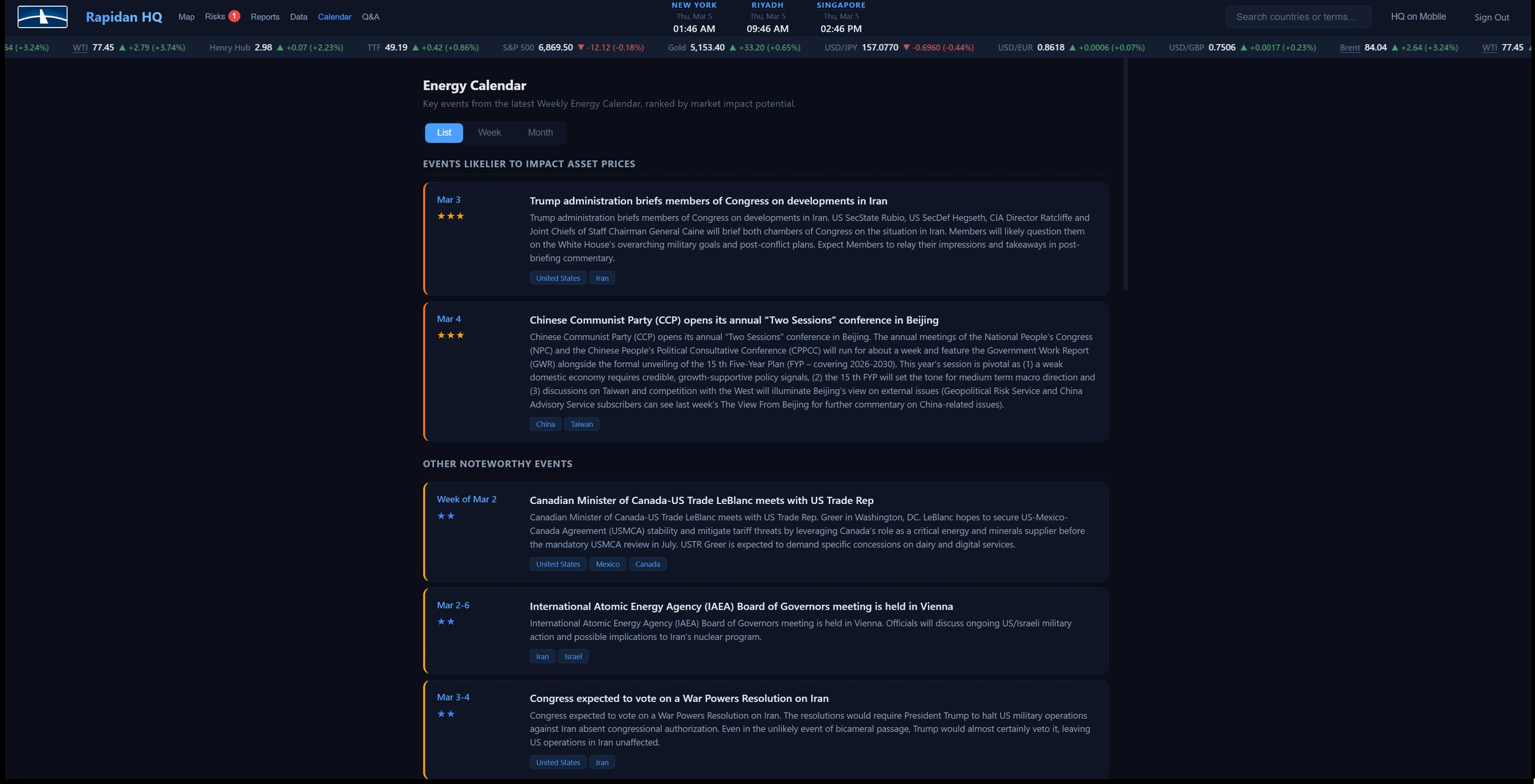Click Sign Out
This screenshot has height=784, width=1535.
pyautogui.click(x=1492, y=17)
